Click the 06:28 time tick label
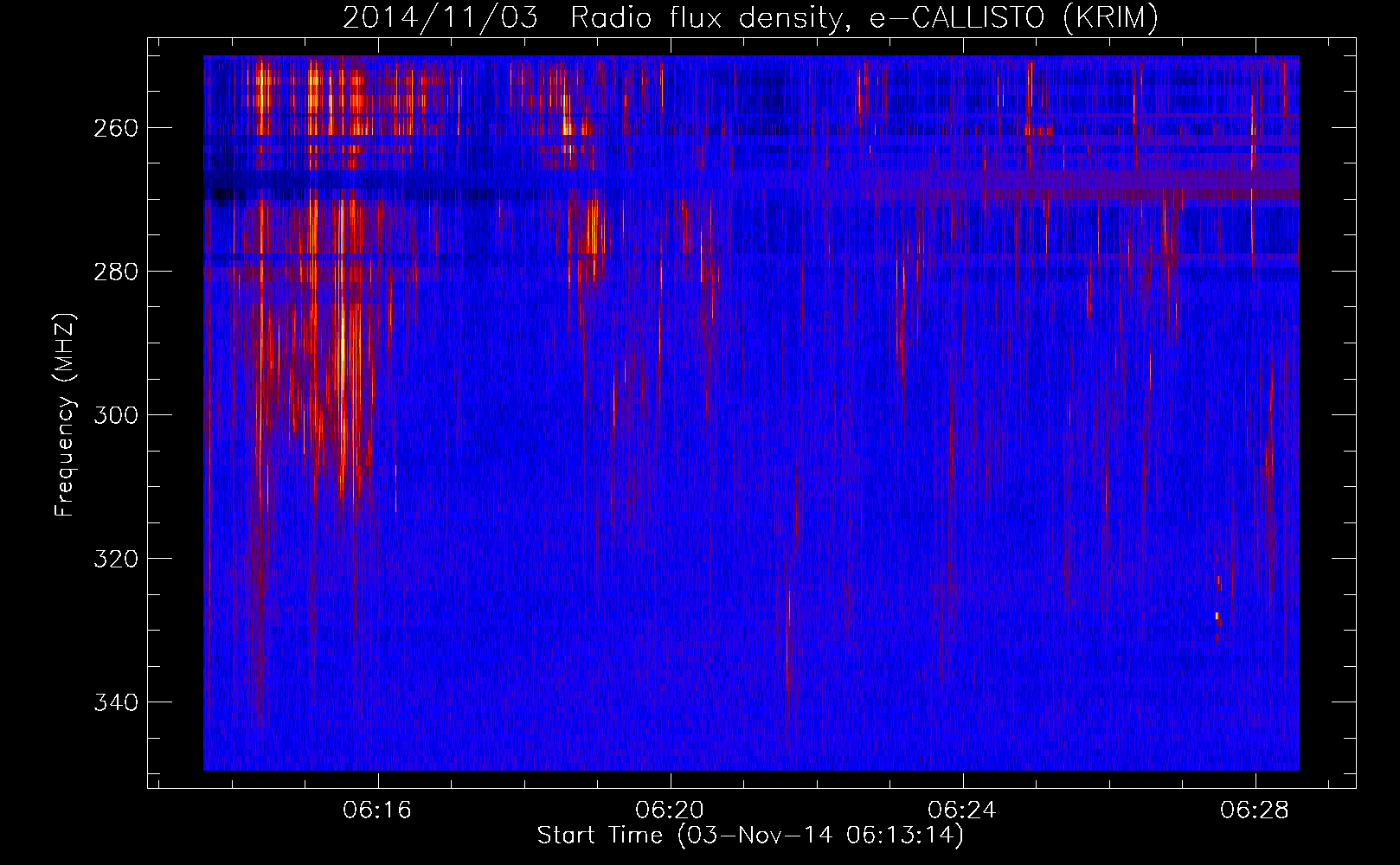This screenshot has width=1400, height=865. tap(1255, 811)
